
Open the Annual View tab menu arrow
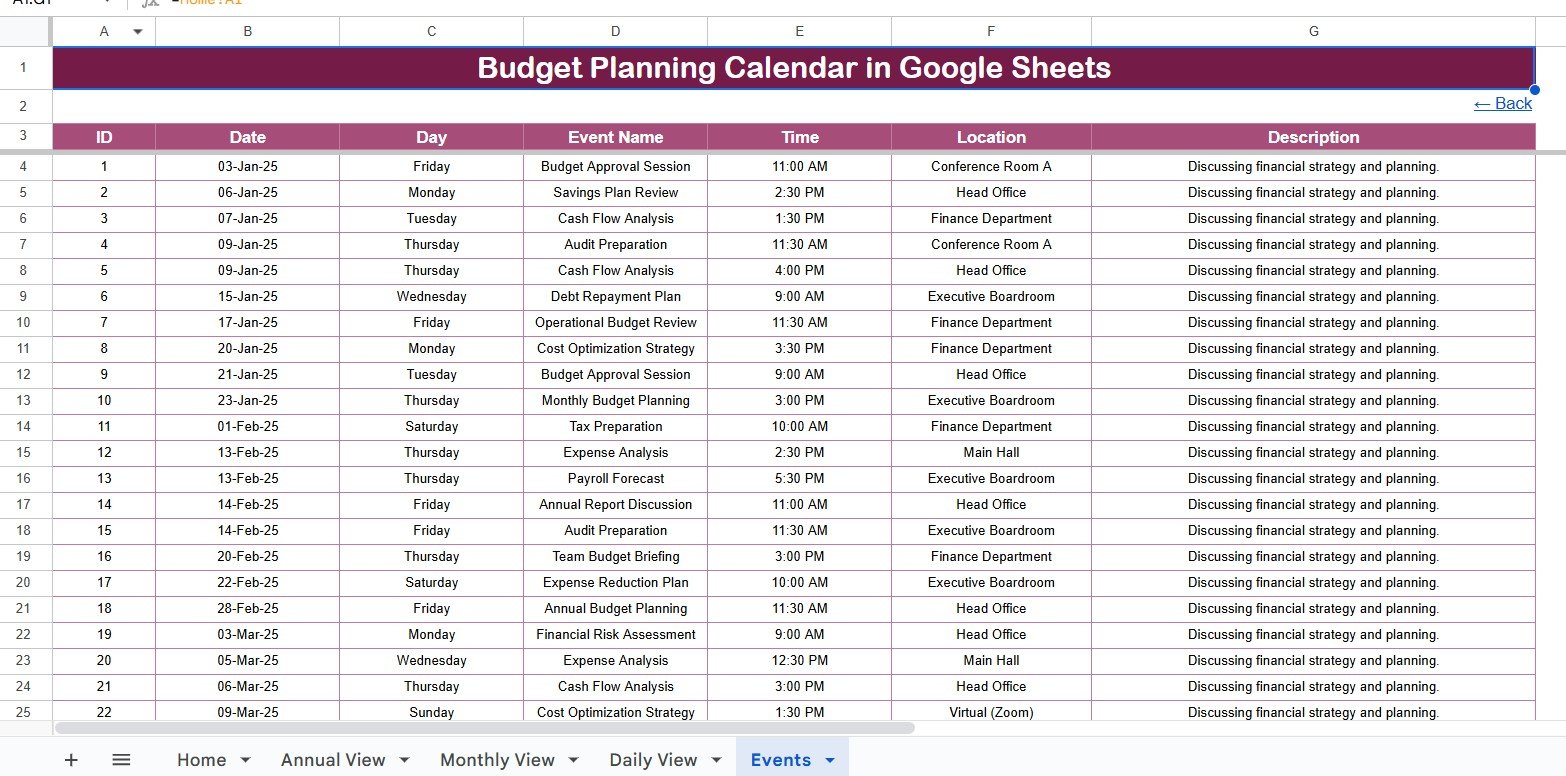(405, 761)
